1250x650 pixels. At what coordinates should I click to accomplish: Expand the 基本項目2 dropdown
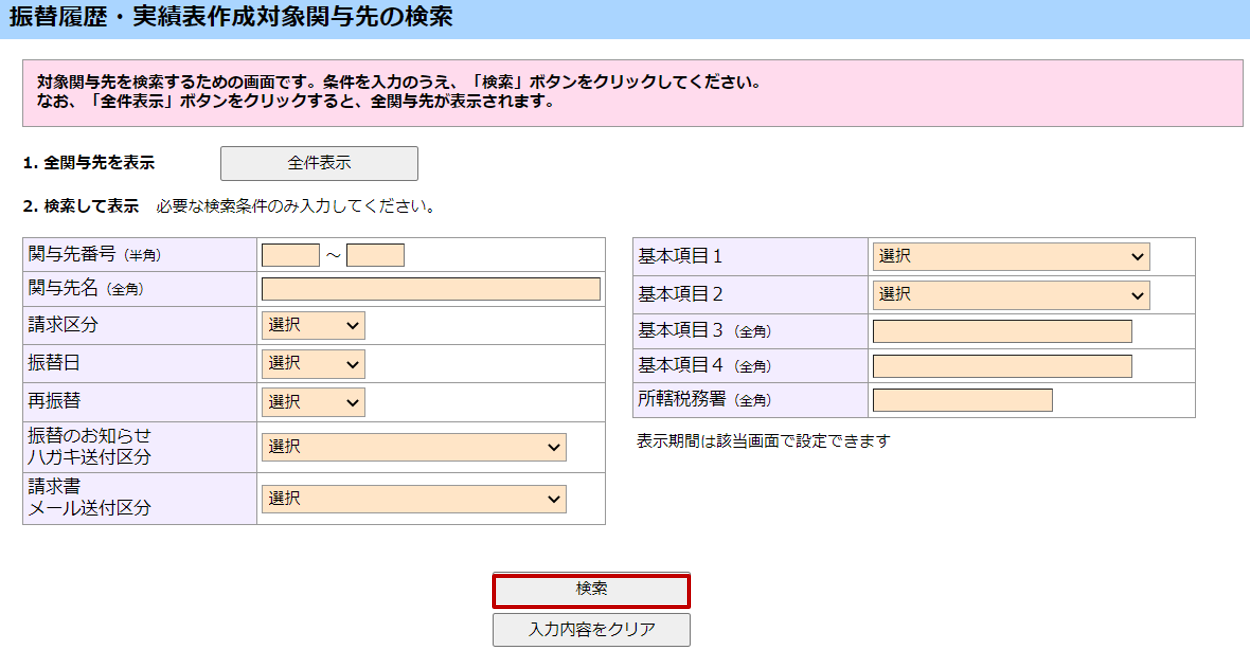(1010, 295)
